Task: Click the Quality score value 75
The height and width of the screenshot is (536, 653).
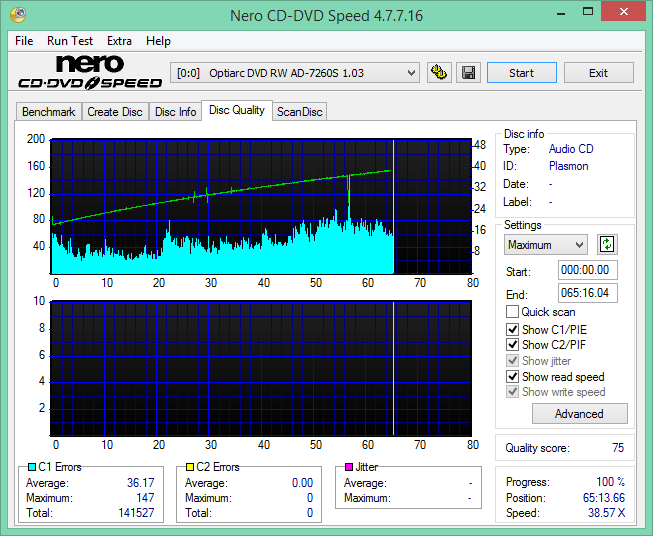Action: (618, 448)
